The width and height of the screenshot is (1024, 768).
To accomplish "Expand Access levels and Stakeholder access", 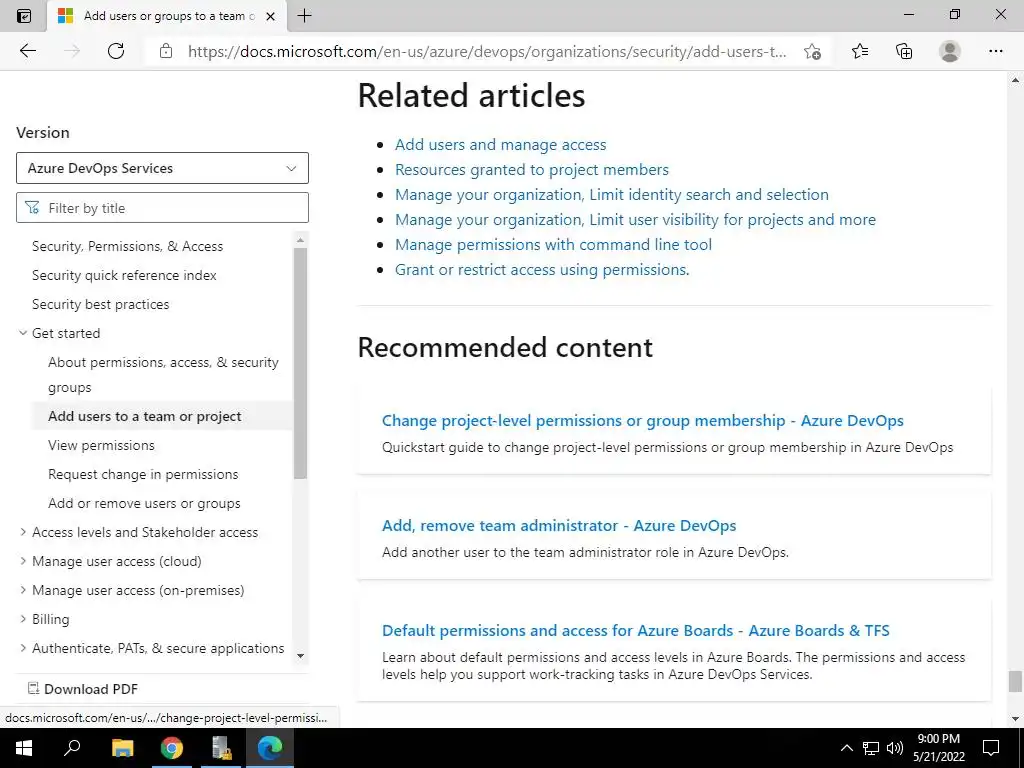I will (x=23, y=532).
